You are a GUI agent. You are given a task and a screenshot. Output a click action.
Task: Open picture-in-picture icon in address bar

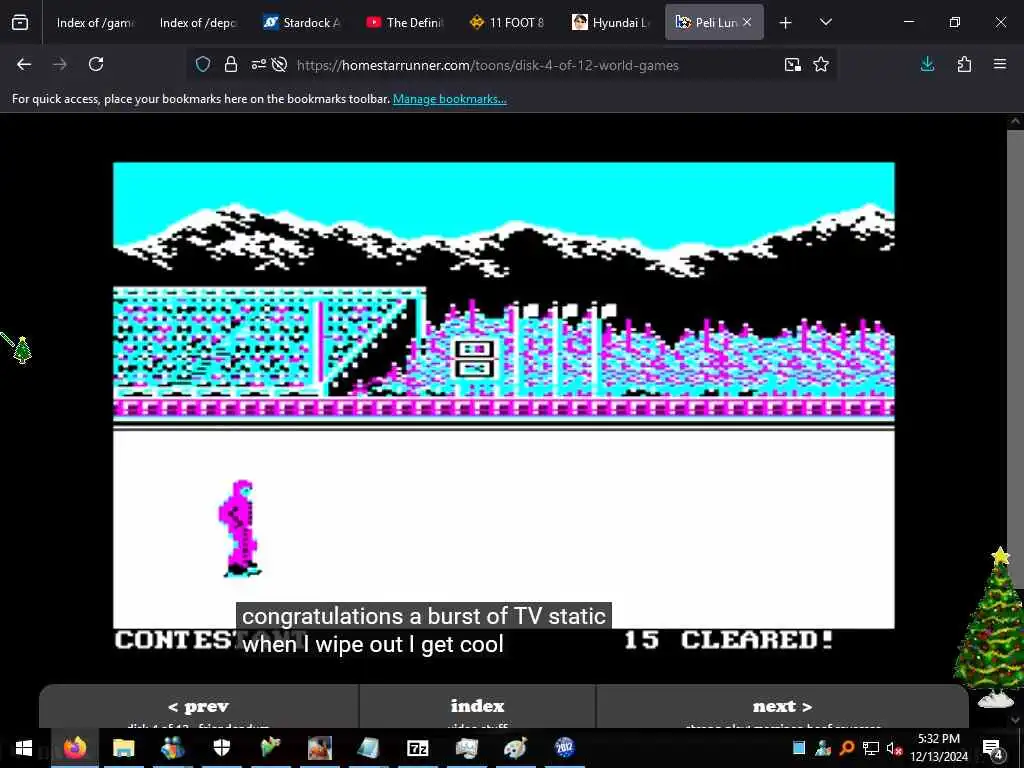pos(793,64)
